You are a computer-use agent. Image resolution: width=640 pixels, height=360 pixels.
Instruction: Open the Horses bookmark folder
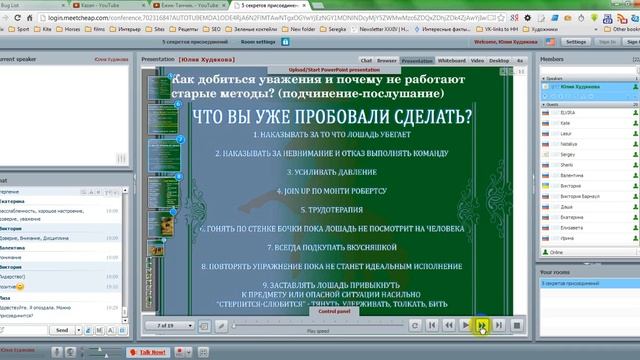[x=68, y=29]
